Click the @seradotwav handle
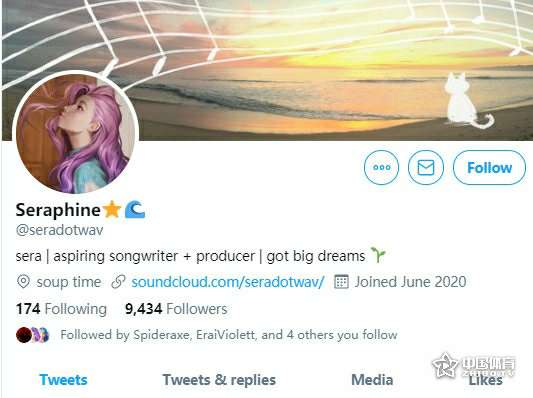Screen dimensions: 533x398 point(59,230)
